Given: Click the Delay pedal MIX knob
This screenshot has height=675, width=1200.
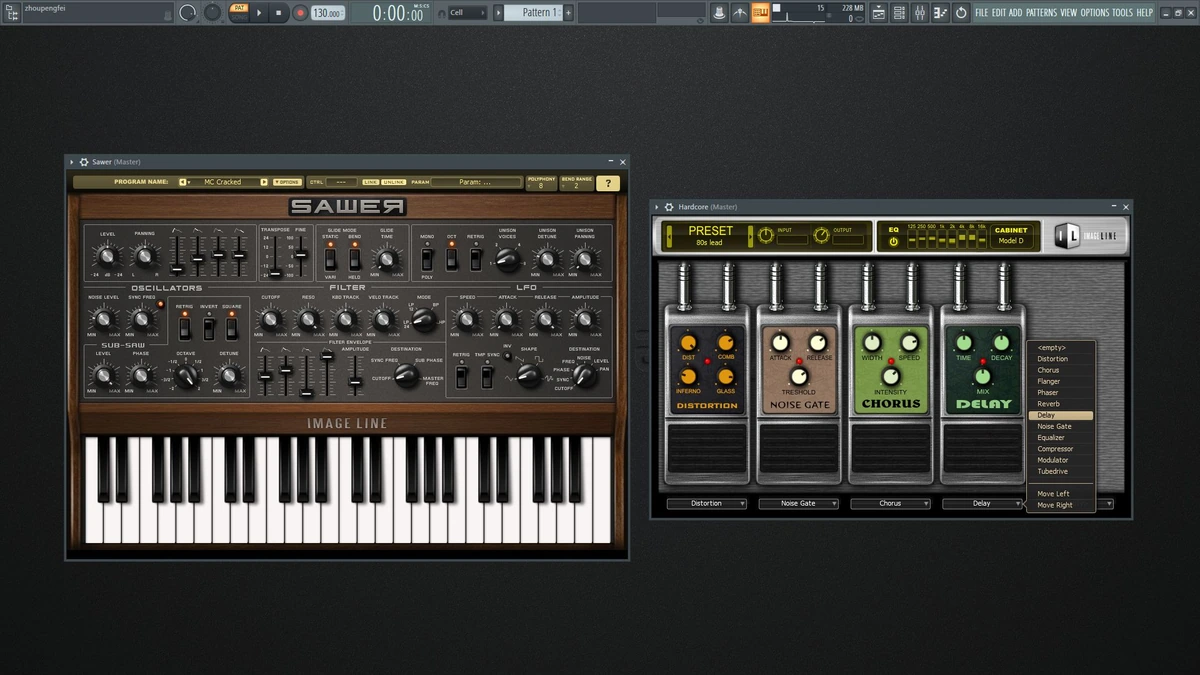Looking at the screenshot, I should pos(982,376).
